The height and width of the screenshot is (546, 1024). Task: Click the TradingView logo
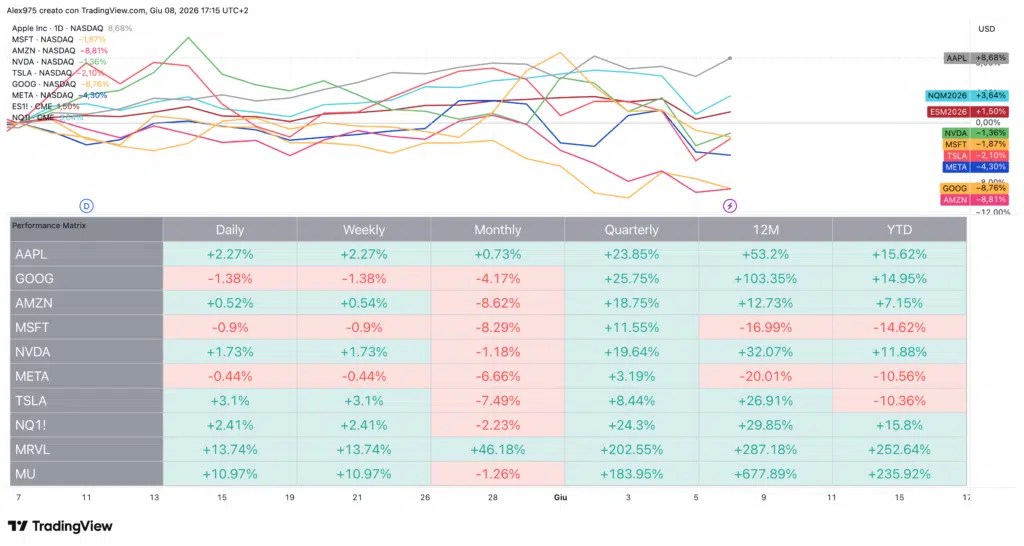pyautogui.click(x=60, y=526)
